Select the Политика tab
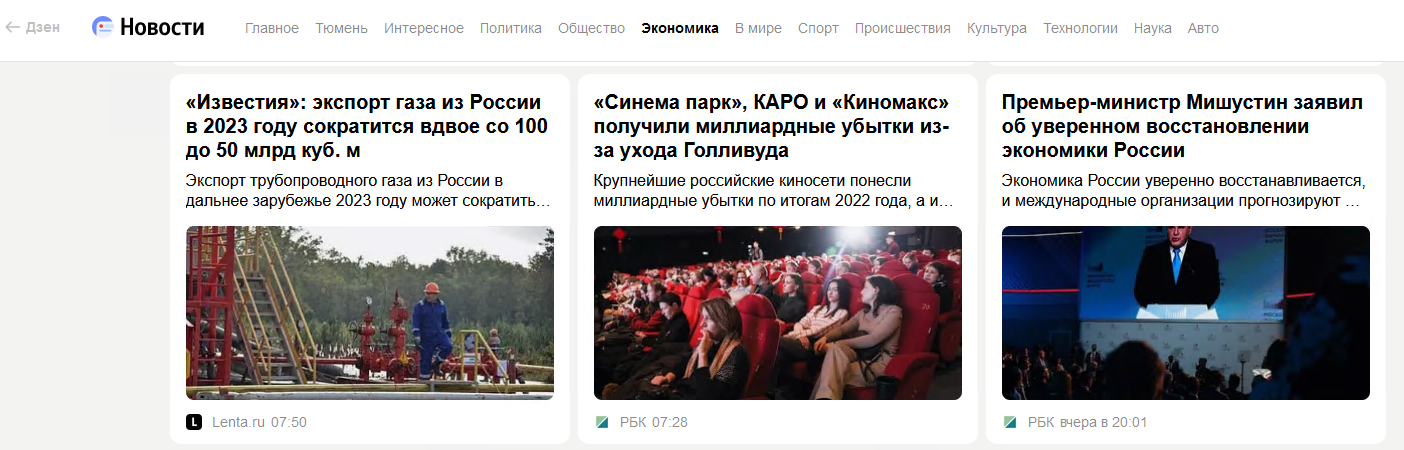Viewport: 1404px width, 450px height. coord(511,28)
